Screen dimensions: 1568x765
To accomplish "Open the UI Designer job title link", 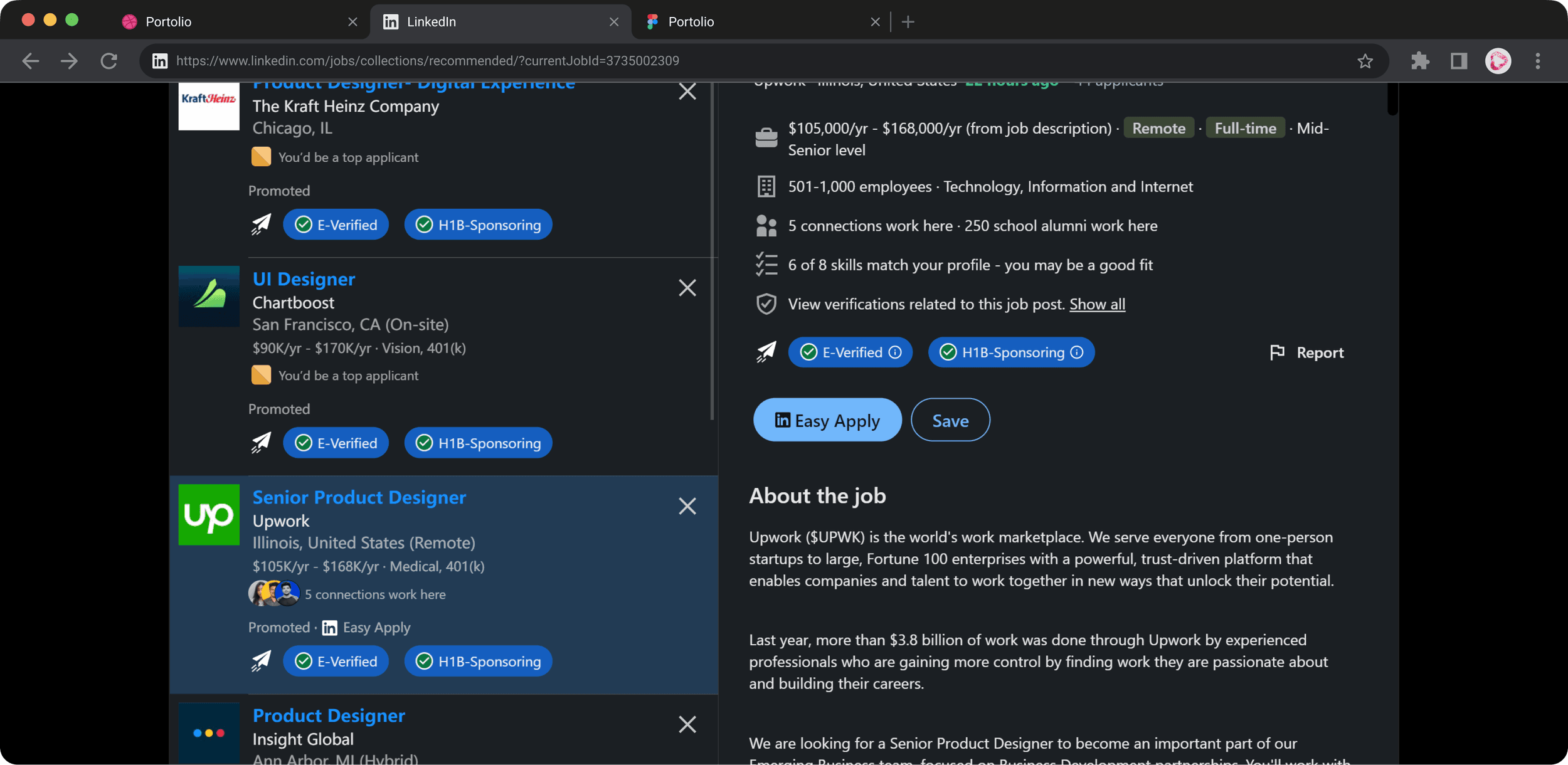I will coord(304,279).
